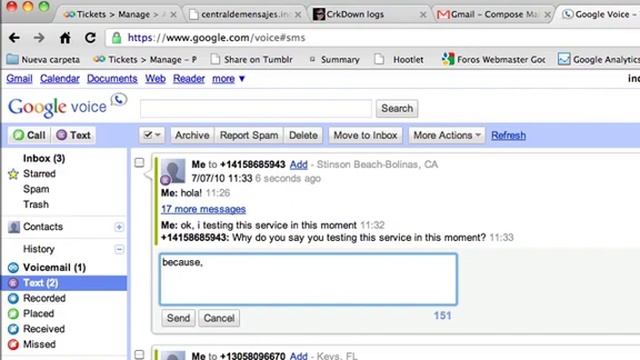Open the select-all checkbox dropdown
The height and width of the screenshot is (360, 640).
152,135
